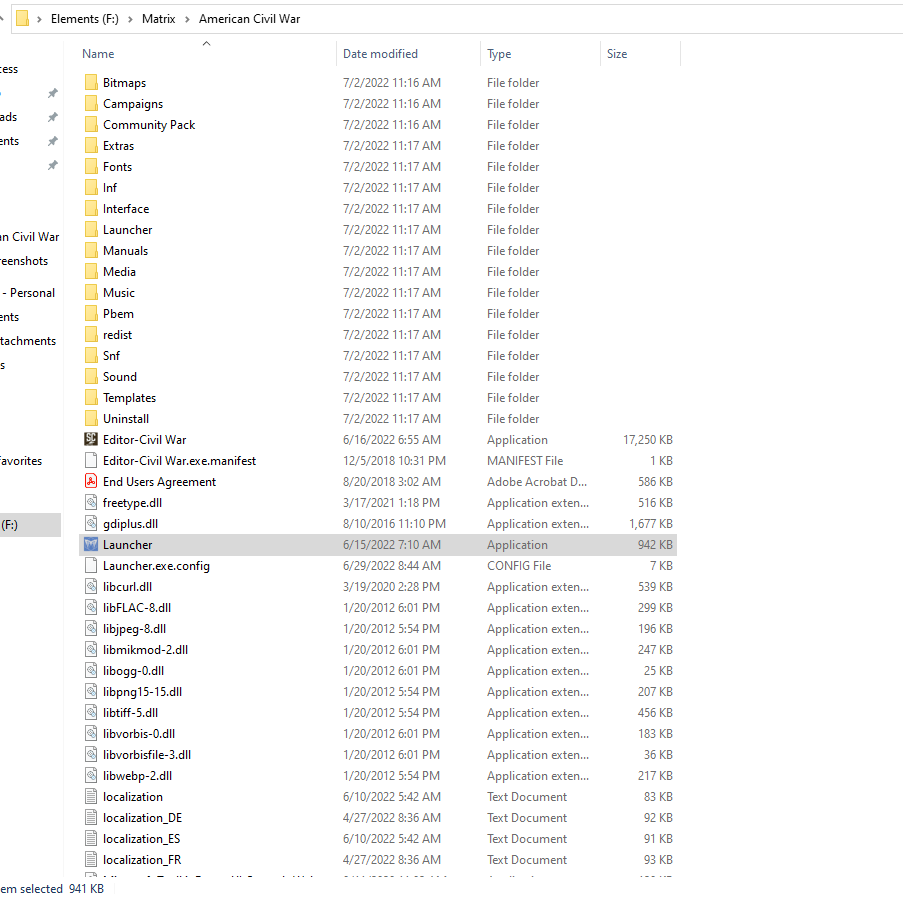Open Screenshots item in navigation pane
Screen dimensions: 903x900
pos(24,261)
